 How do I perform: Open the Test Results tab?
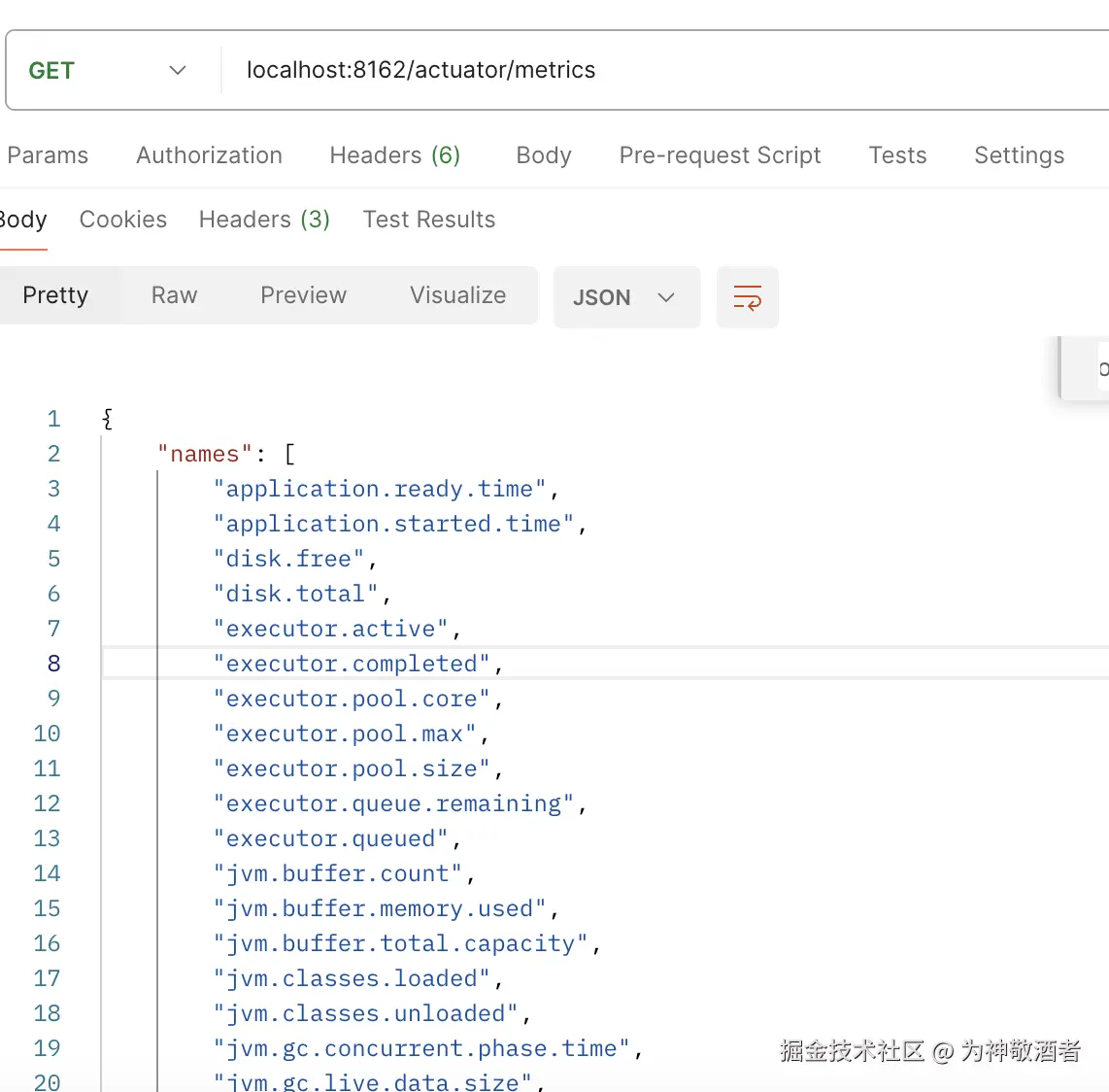[429, 220]
